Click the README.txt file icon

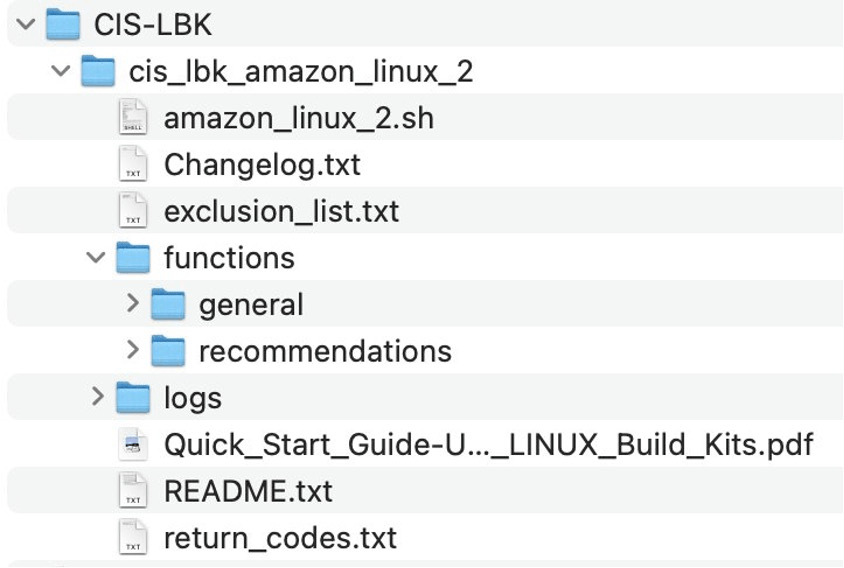[x=133, y=491]
